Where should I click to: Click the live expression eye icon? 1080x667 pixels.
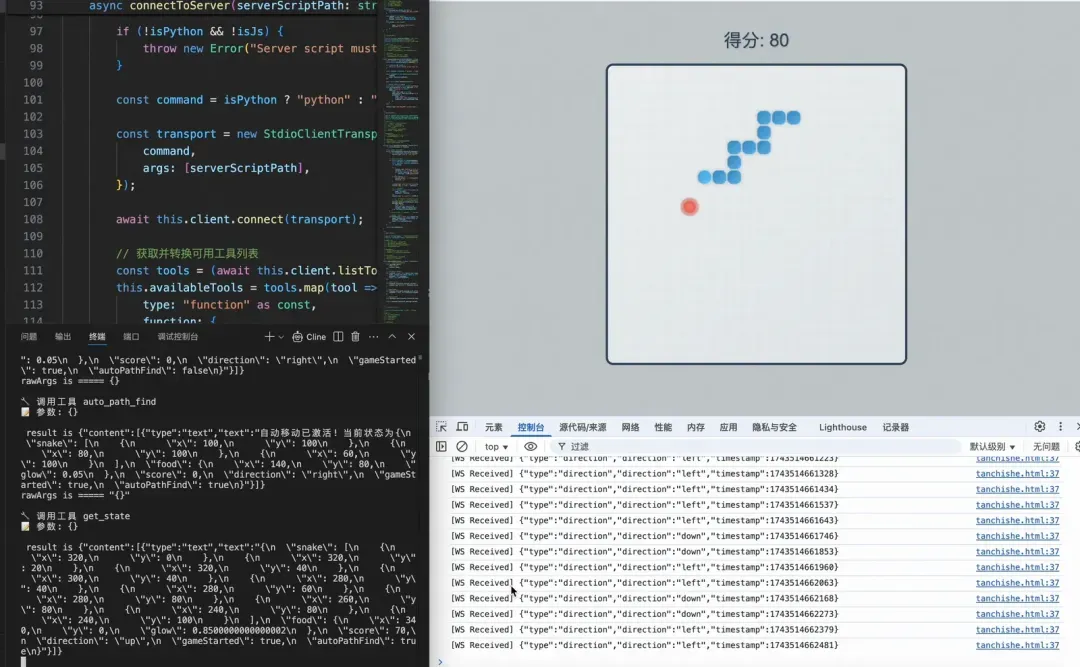point(530,447)
